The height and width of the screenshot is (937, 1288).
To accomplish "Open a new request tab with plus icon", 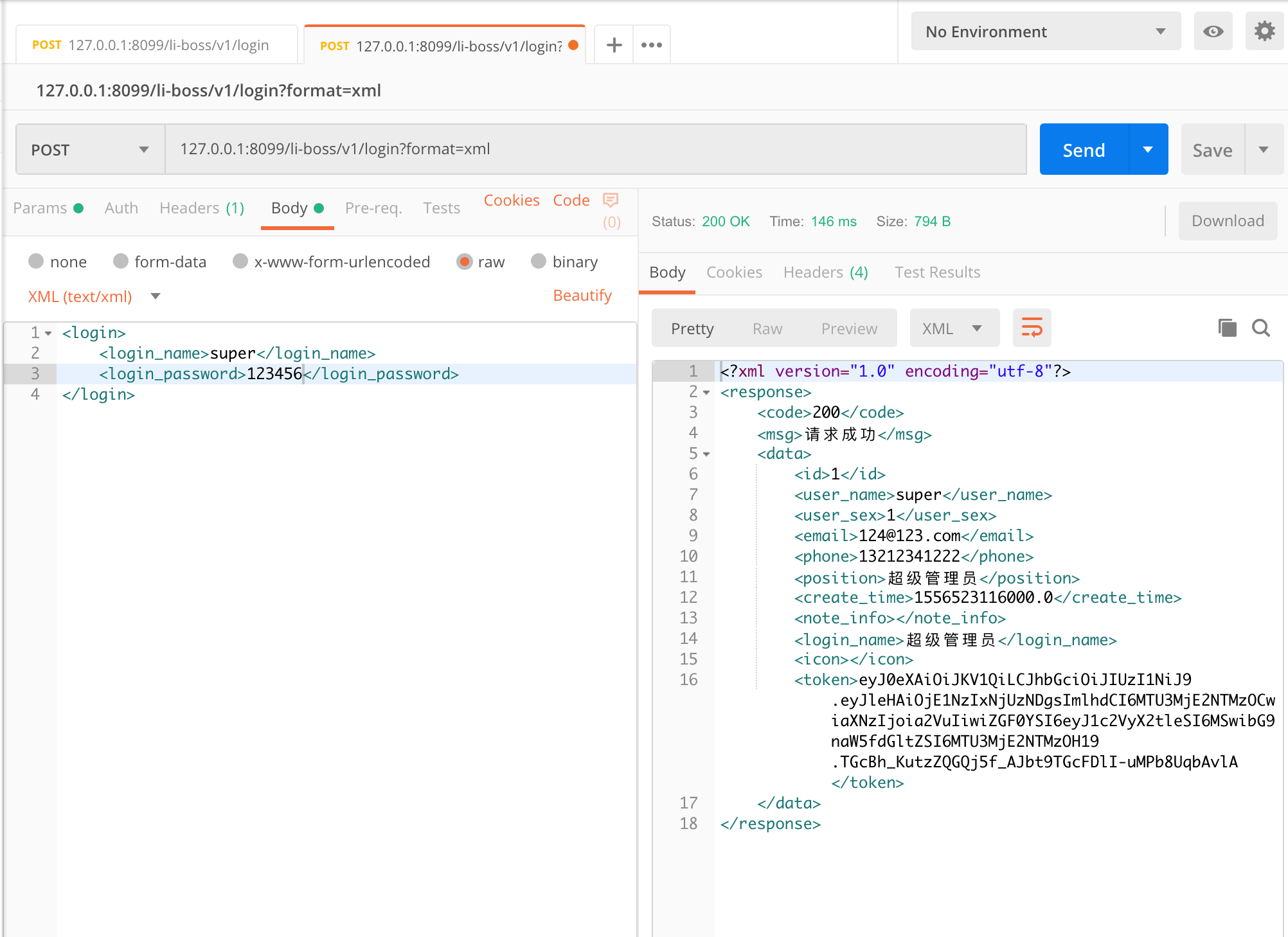I will [x=614, y=45].
